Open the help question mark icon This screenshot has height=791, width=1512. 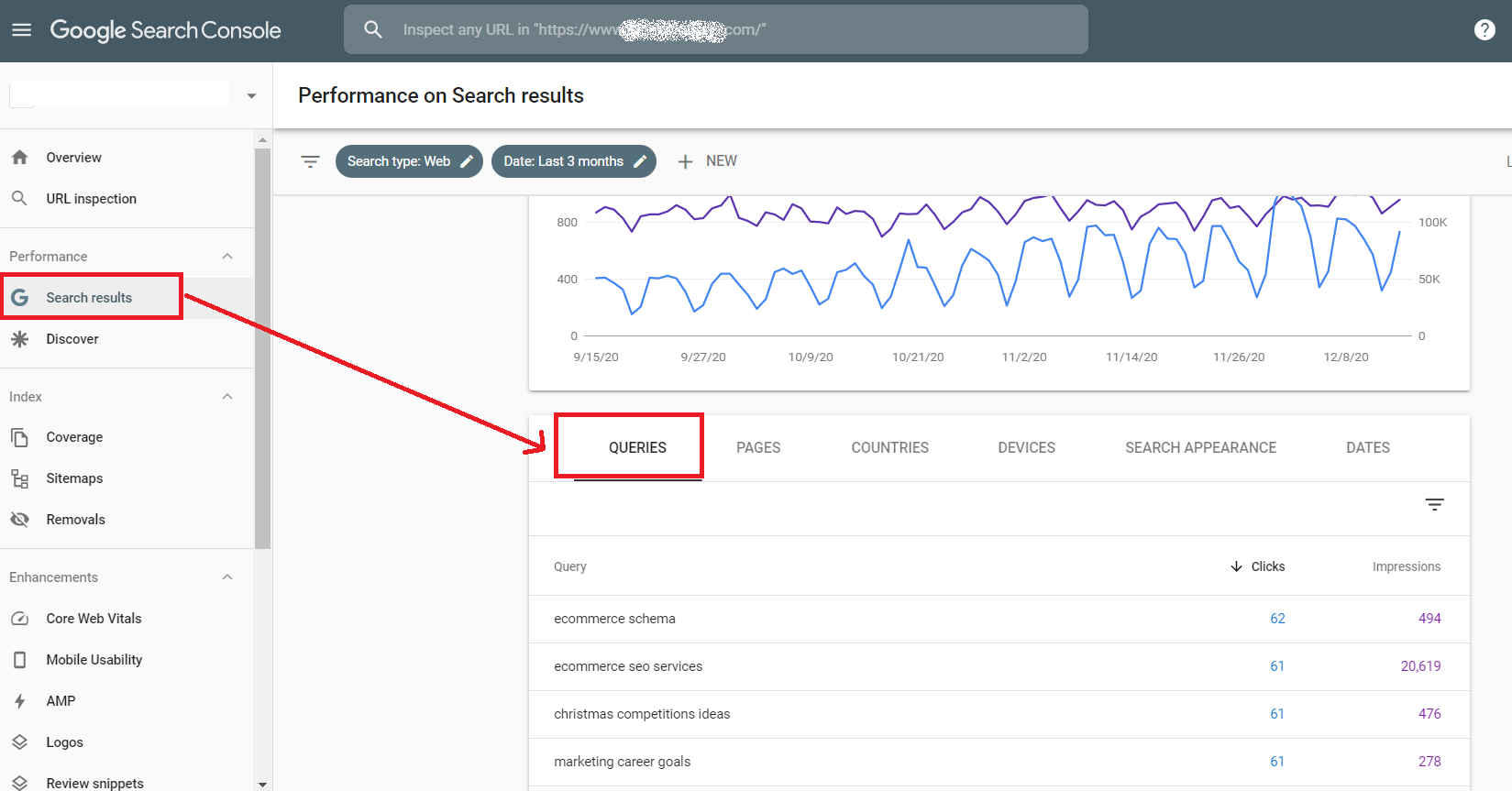click(1484, 30)
